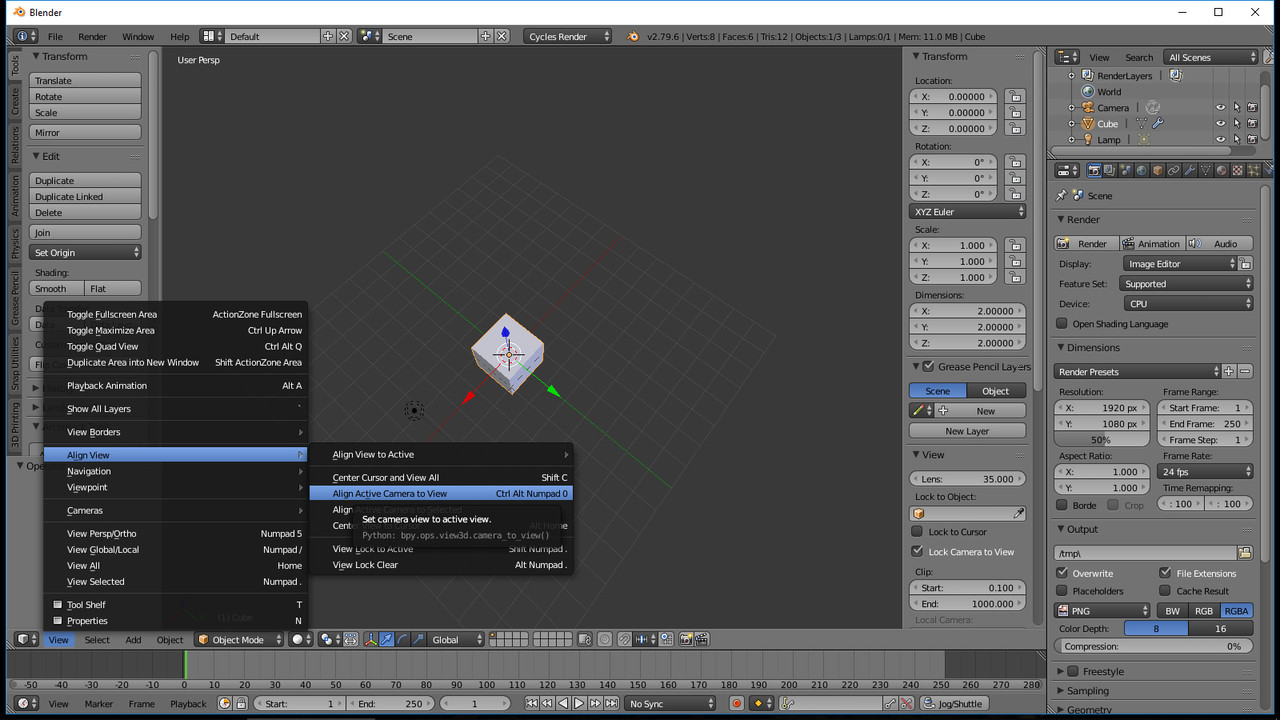Lock the X location property padlock
The width and height of the screenshot is (1280, 720).
coord(1014,97)
